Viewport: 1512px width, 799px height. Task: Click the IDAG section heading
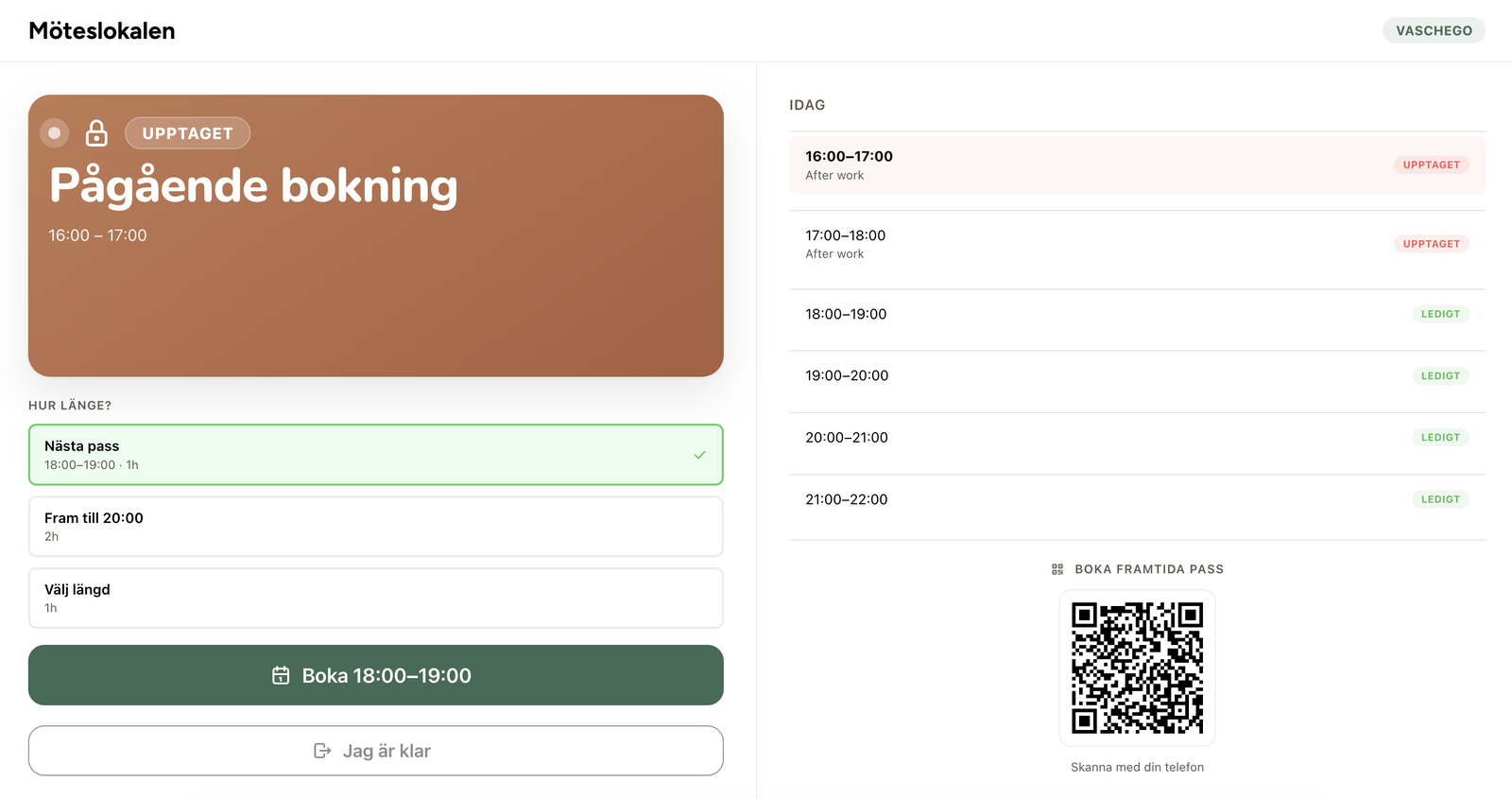pos(807,105)
